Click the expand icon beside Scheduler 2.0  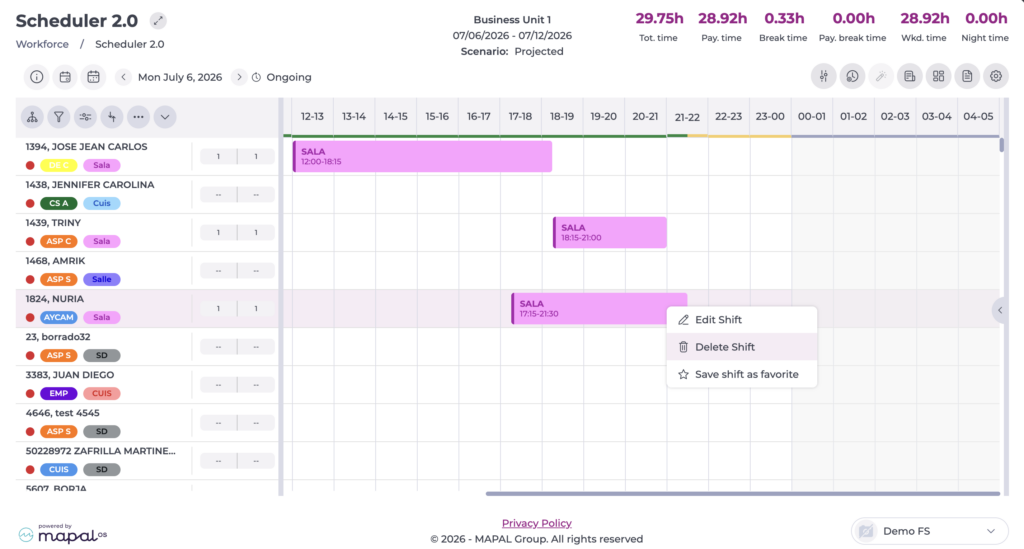tap(157, 21)
